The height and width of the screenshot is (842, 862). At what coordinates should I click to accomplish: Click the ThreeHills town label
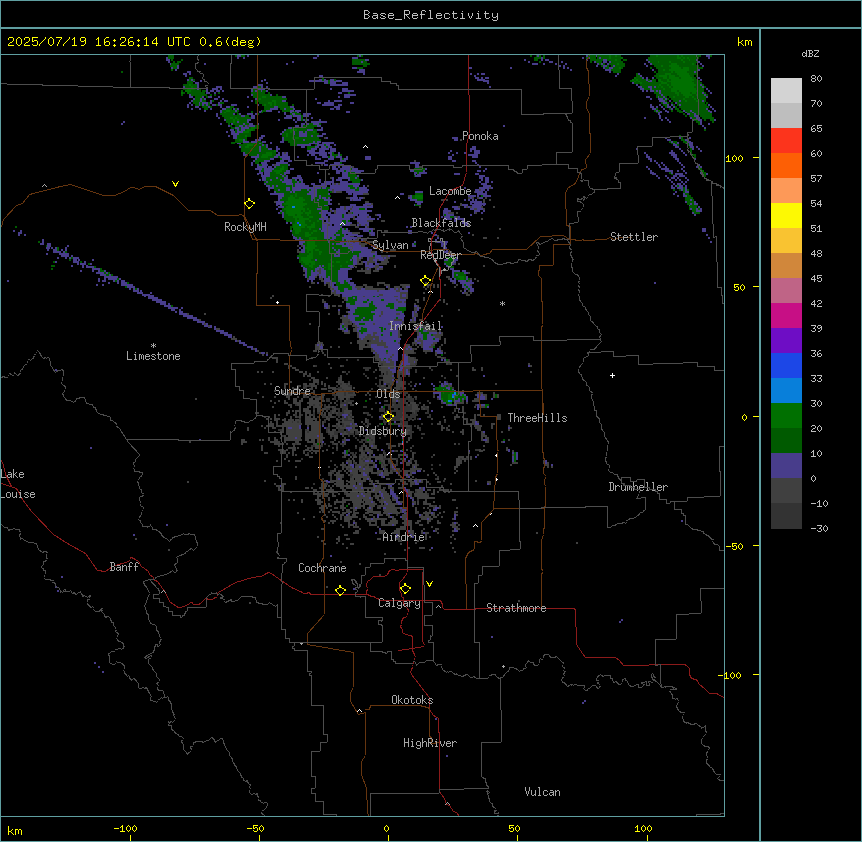tap(537, 418)
